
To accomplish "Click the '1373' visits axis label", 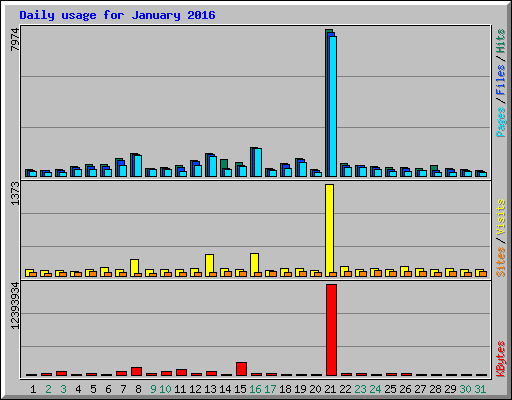I will coord(15,193).
